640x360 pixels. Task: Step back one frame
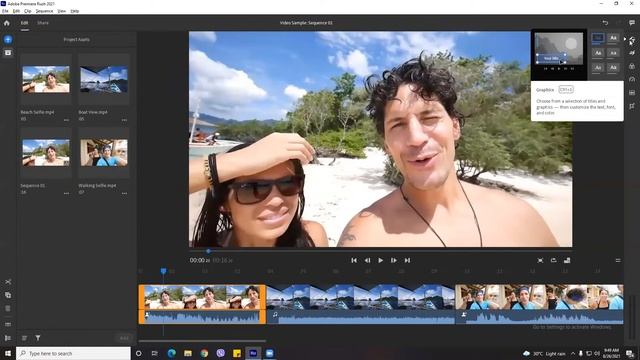coord(367,260)
